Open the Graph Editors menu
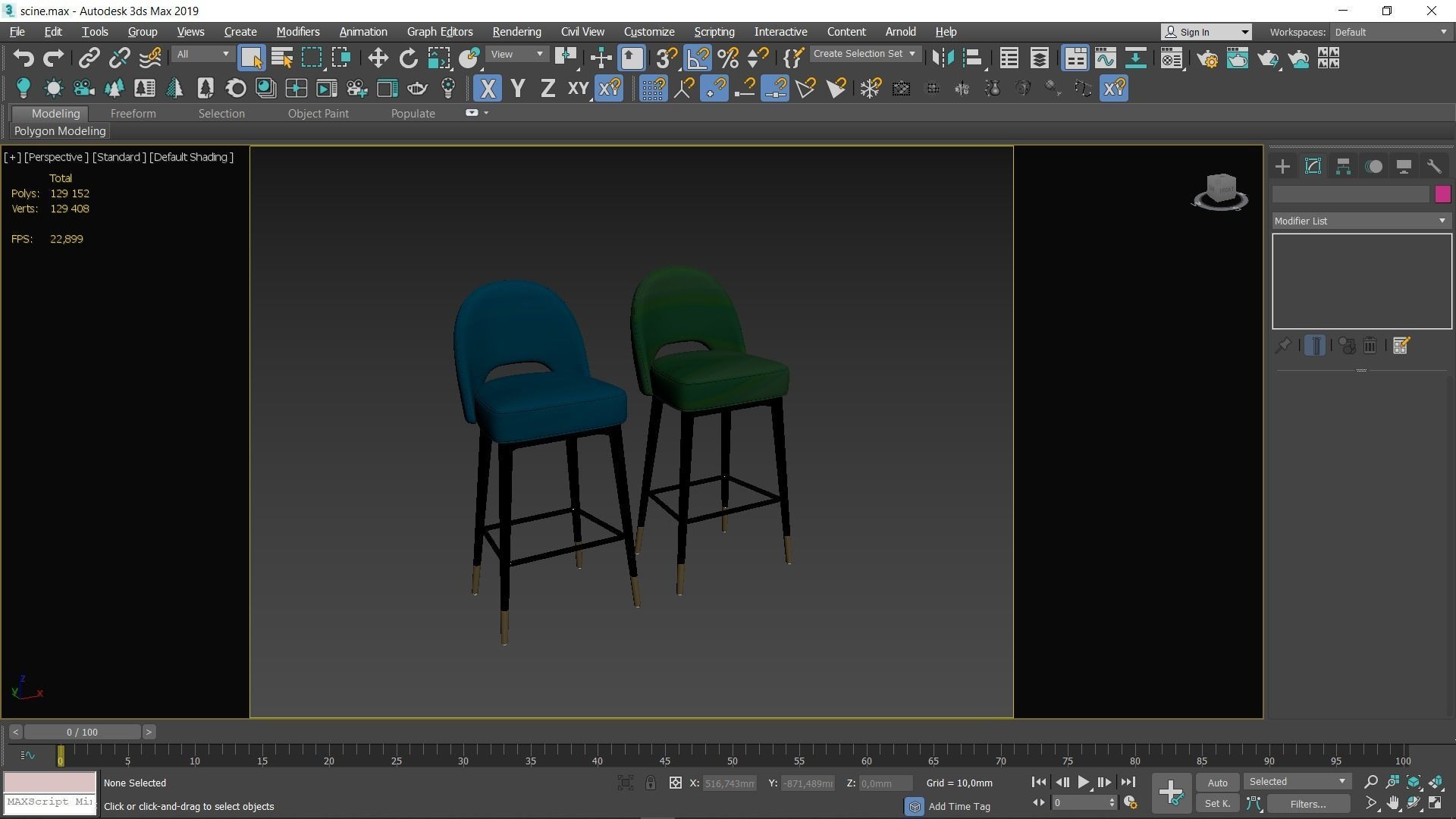1456x819 pixels. point(440,32)
